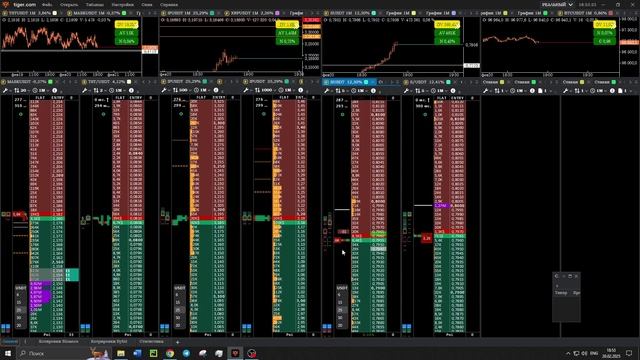Open Chrome from the taskbar
Viewport: 640px width, 360px height.
[170, 353]
